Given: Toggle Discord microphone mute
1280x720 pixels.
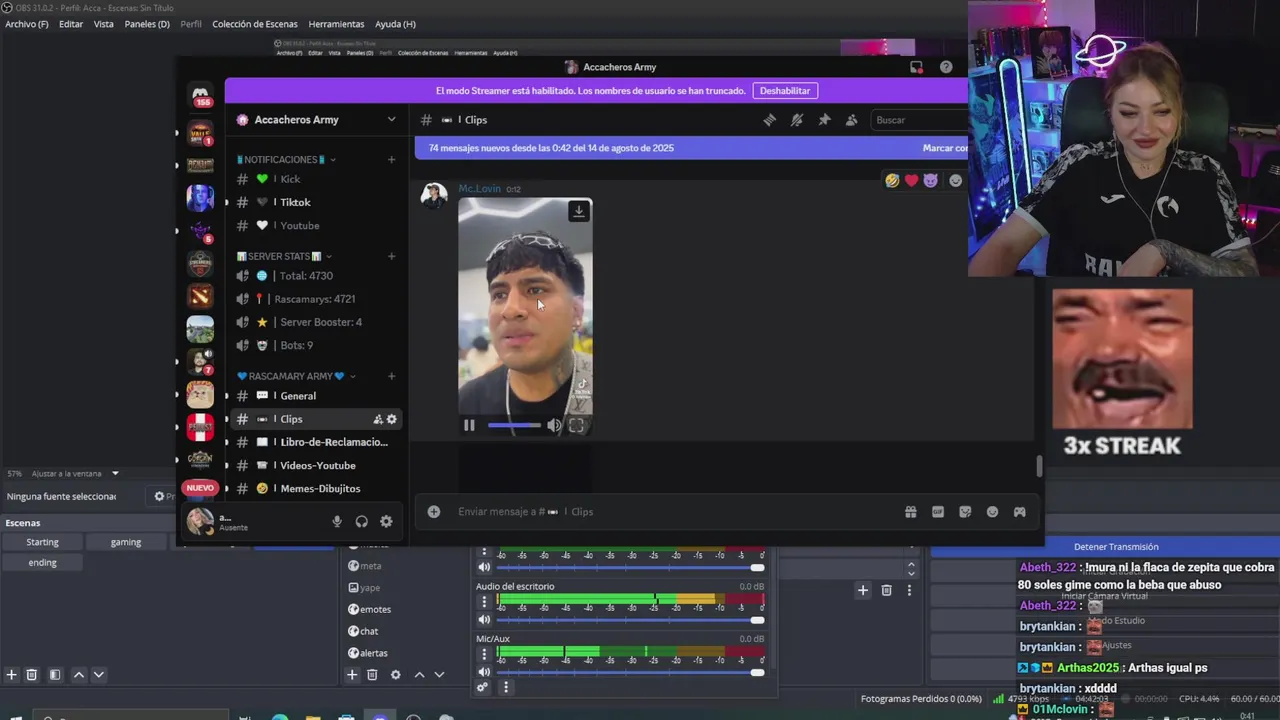Looking at the screenshot, I should [x=337, y=521].
